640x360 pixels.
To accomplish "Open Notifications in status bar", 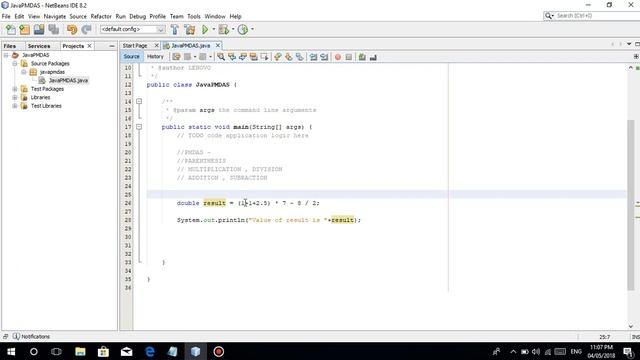I will coord(31,337).
